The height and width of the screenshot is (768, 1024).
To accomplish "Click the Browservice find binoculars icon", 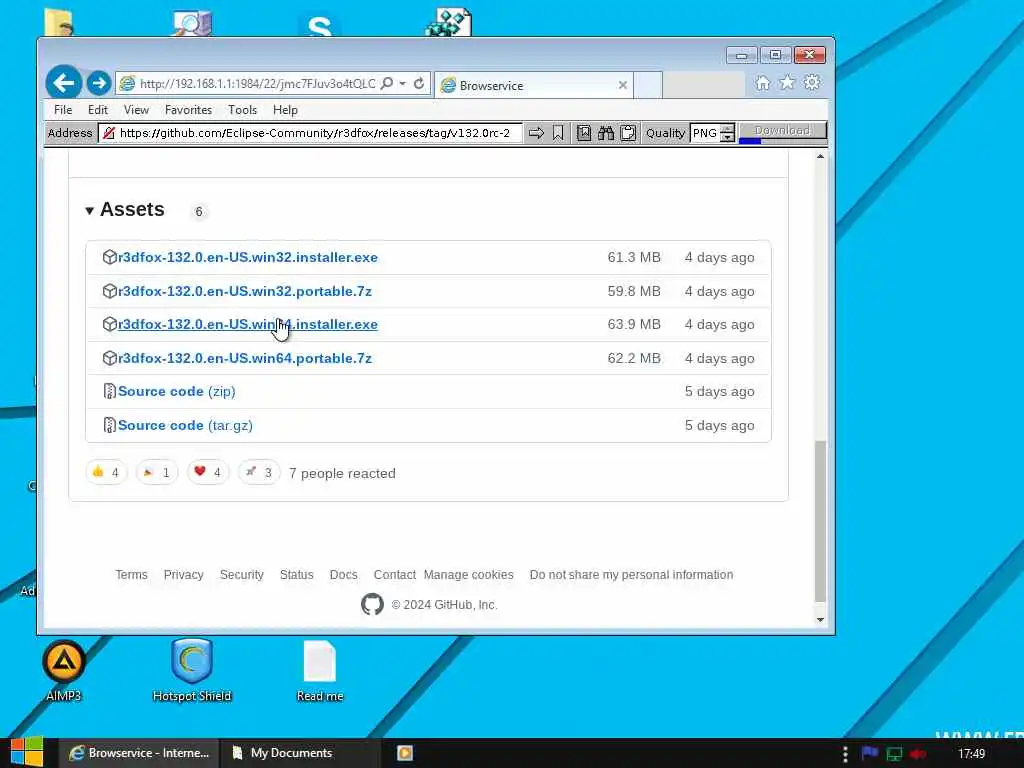I will tap(606, 133).
